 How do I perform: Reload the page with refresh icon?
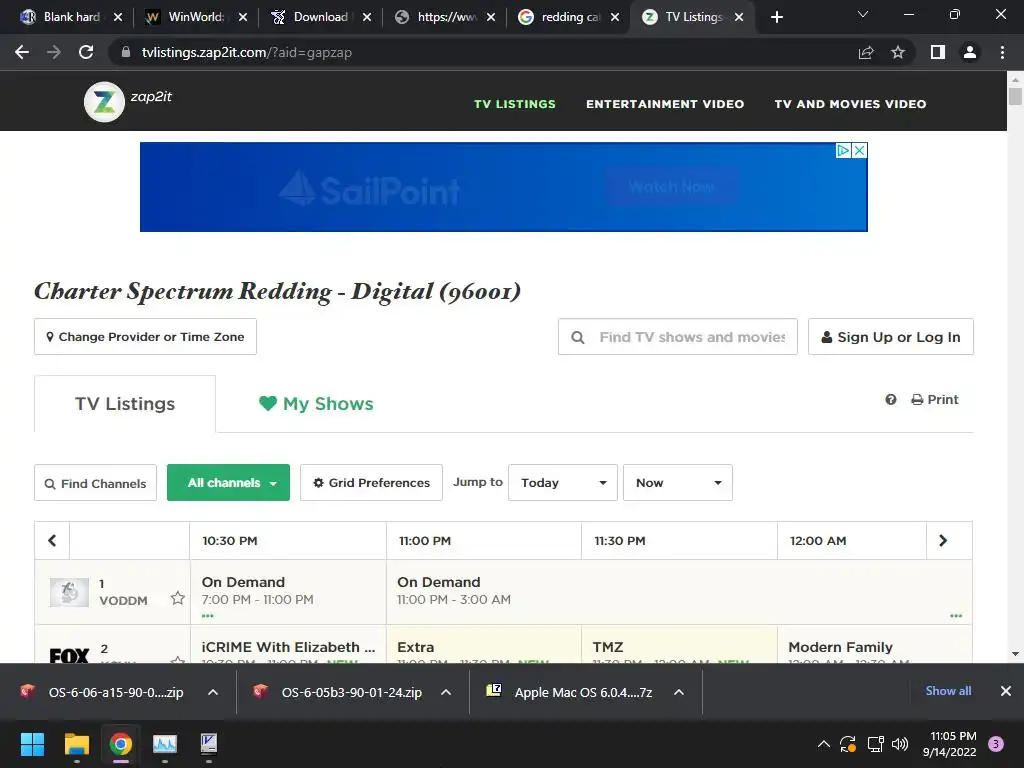point(86,52)
